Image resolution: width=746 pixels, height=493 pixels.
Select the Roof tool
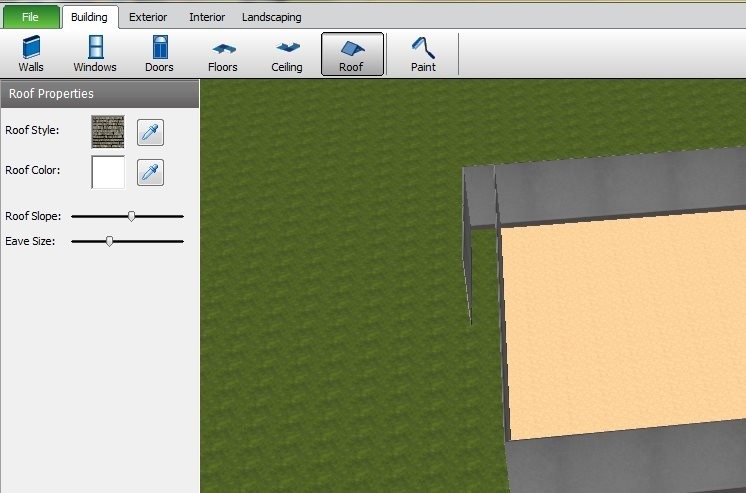click(352, 54)
